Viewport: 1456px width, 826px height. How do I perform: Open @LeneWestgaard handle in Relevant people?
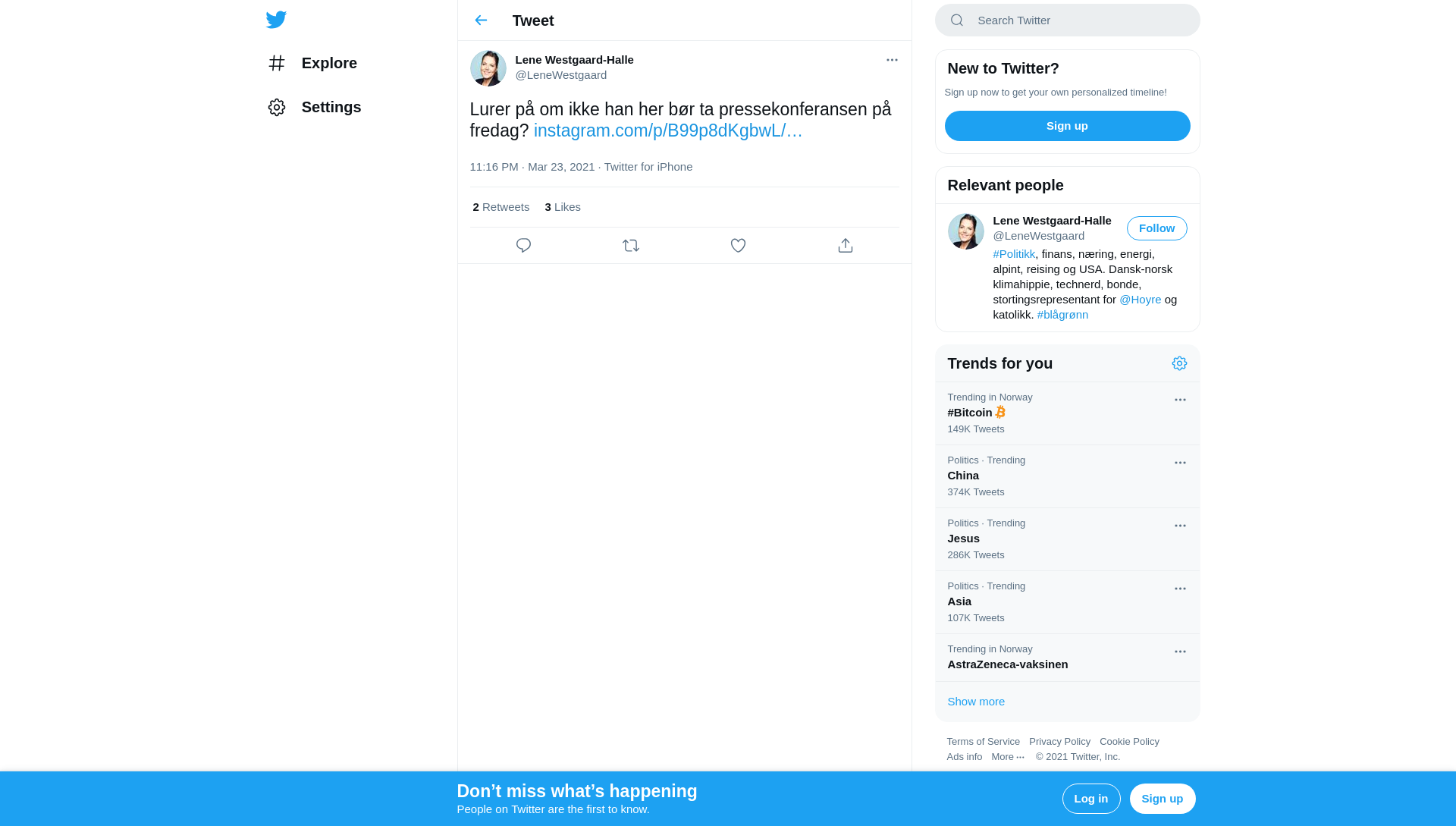click(x=1038, y=236)
